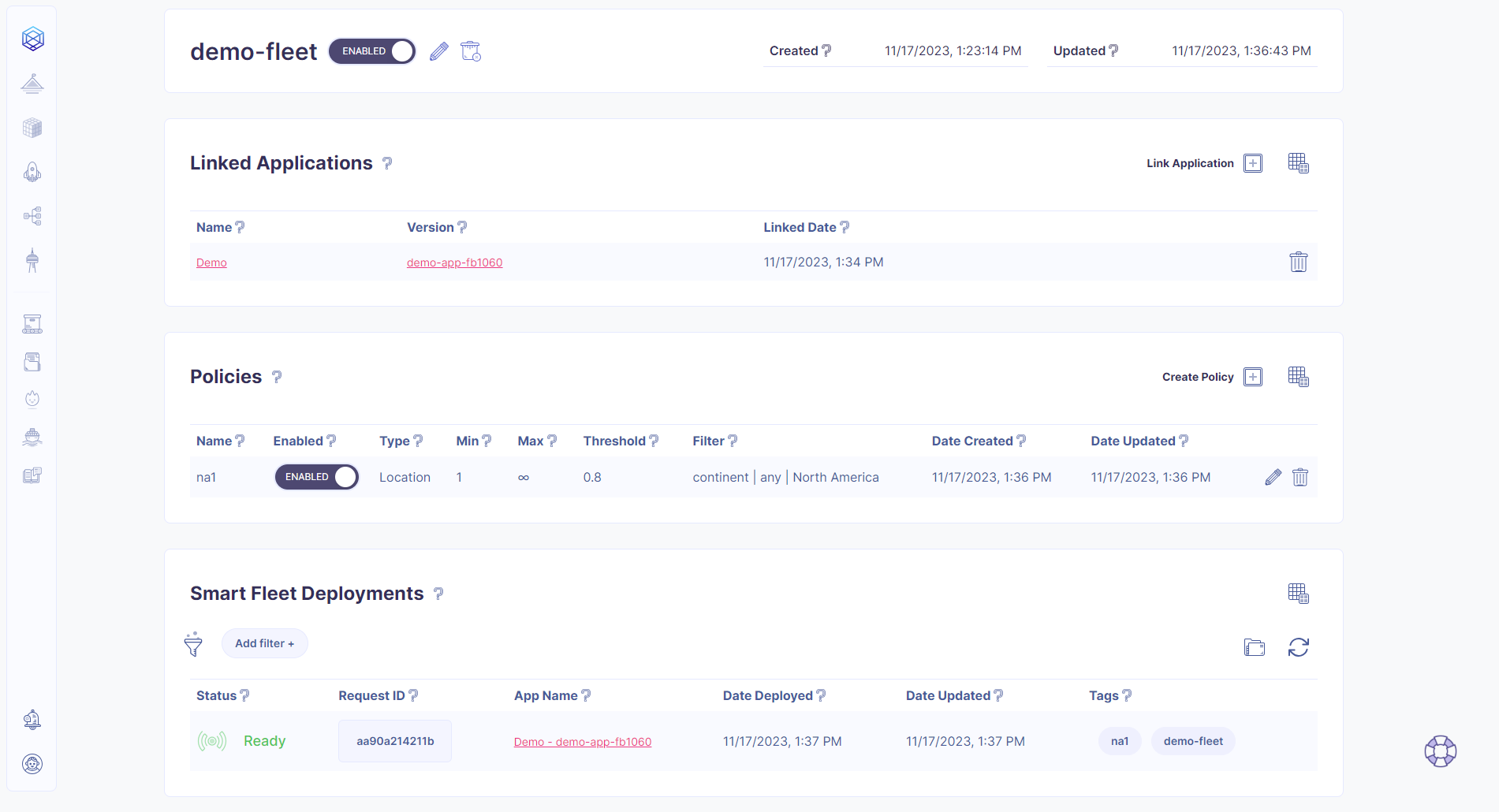Viewport: 1499px width, 812px height.
Task: Click the logo icon at top of sidebar
Action: coord(32,39)
